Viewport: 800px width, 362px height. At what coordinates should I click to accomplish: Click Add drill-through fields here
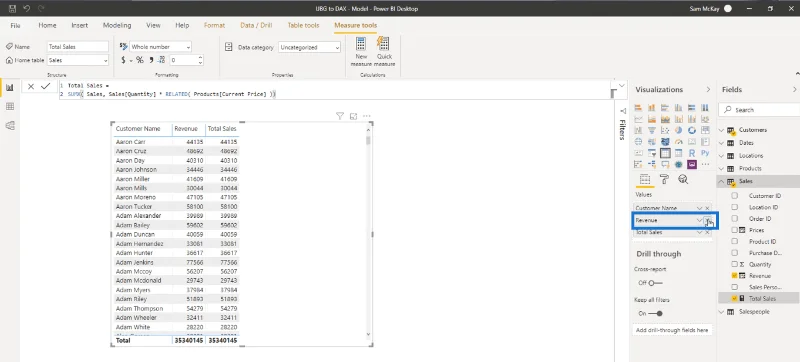672,330
